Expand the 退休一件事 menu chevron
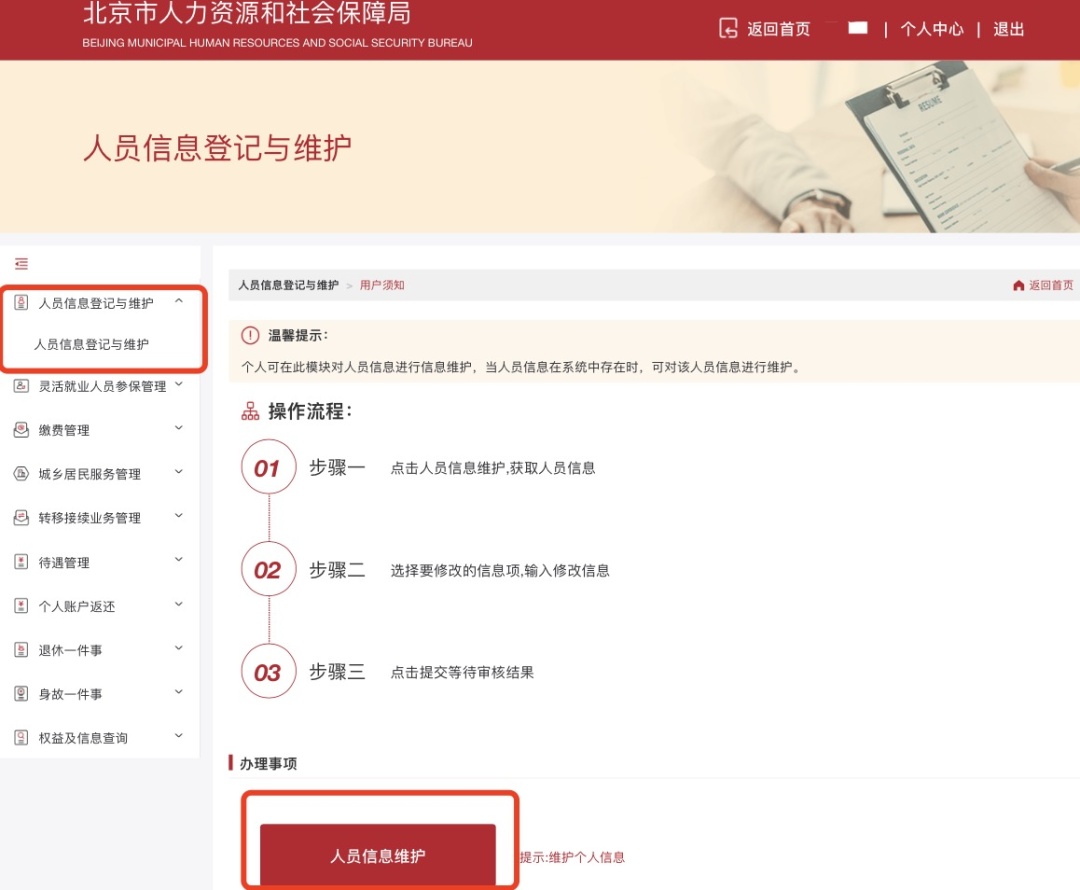1080x890 pixels. click(x=178, y=648)
